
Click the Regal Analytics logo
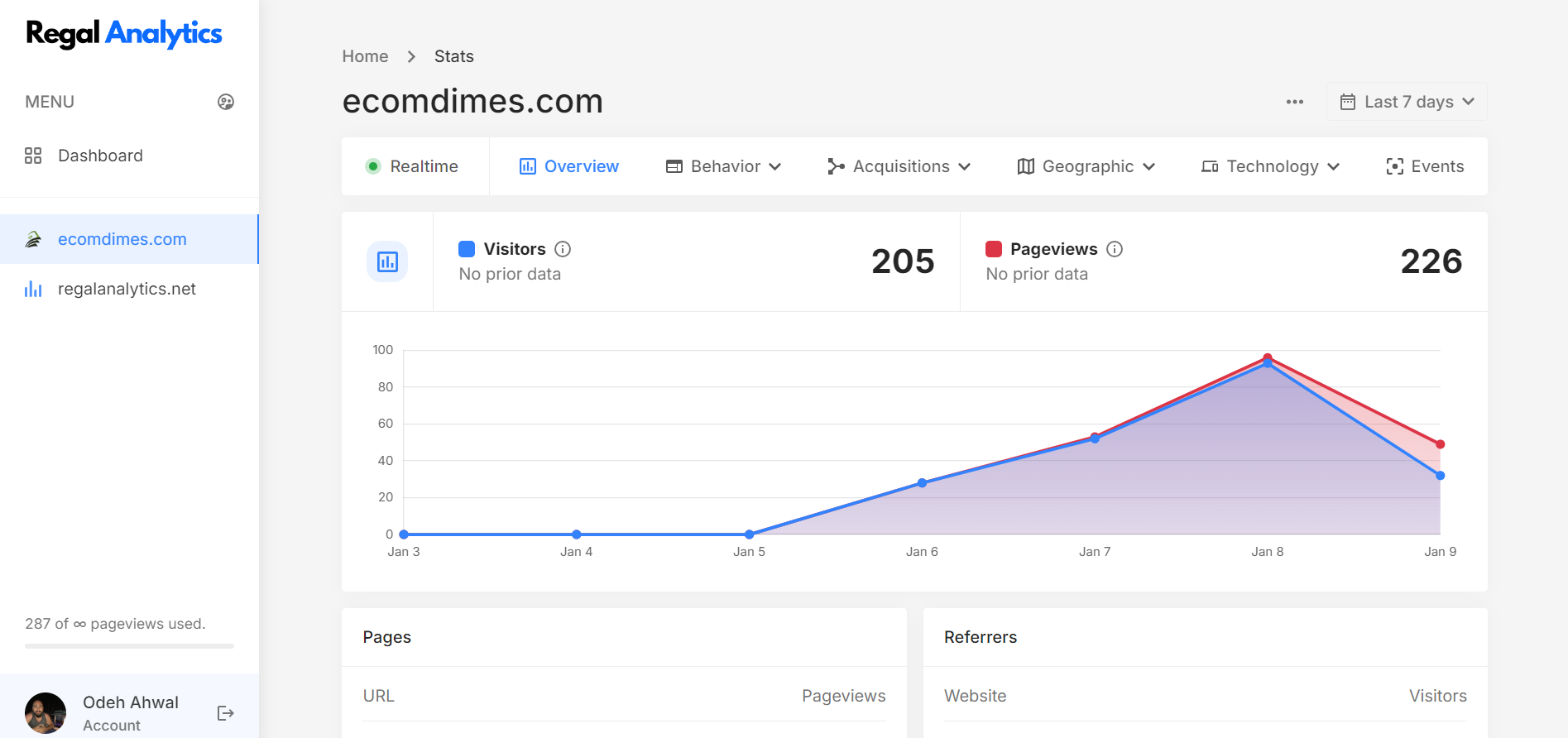pyautogui.click(x=124, y=34)
